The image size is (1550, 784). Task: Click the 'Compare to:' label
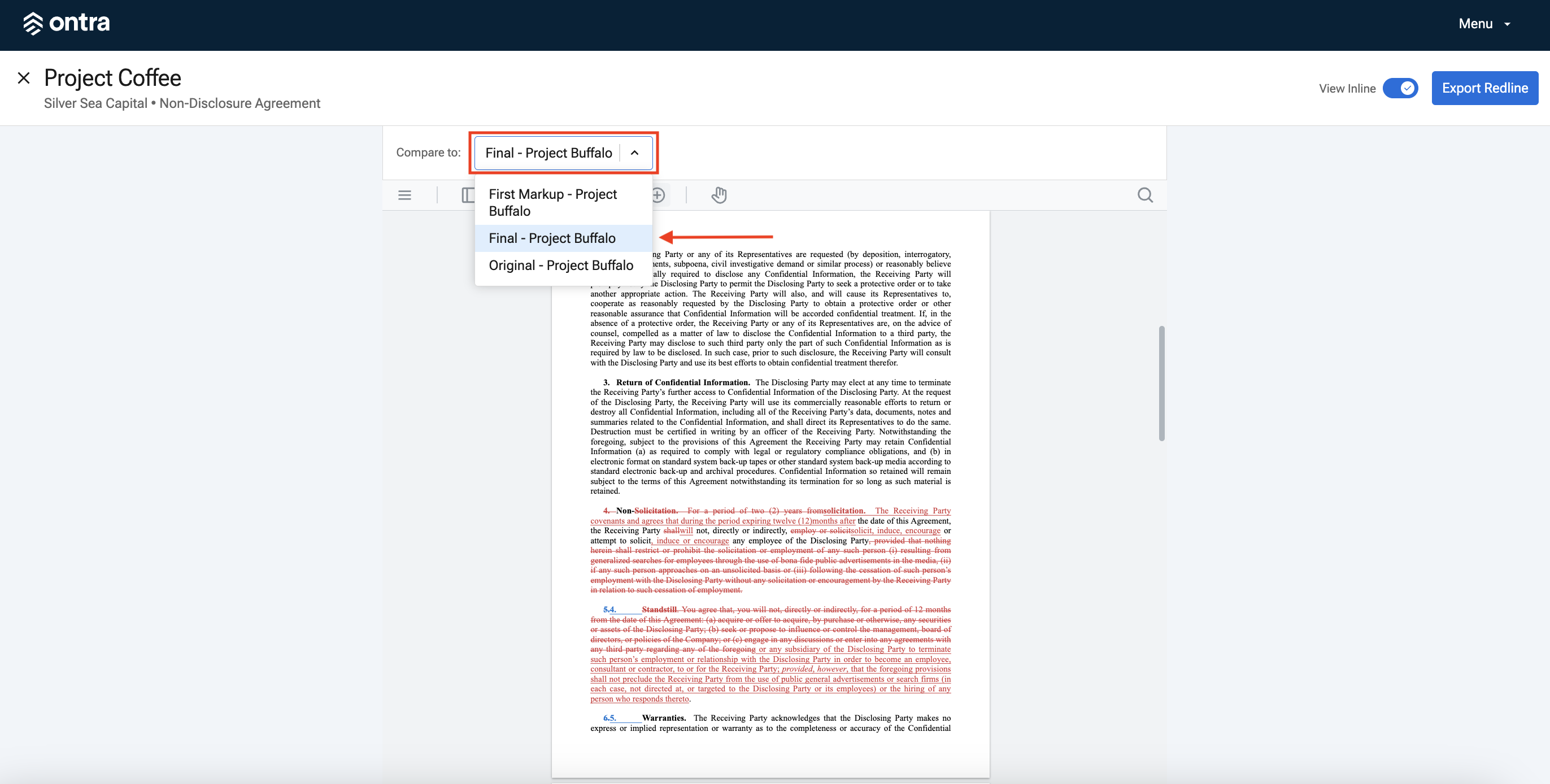[428, 153]
